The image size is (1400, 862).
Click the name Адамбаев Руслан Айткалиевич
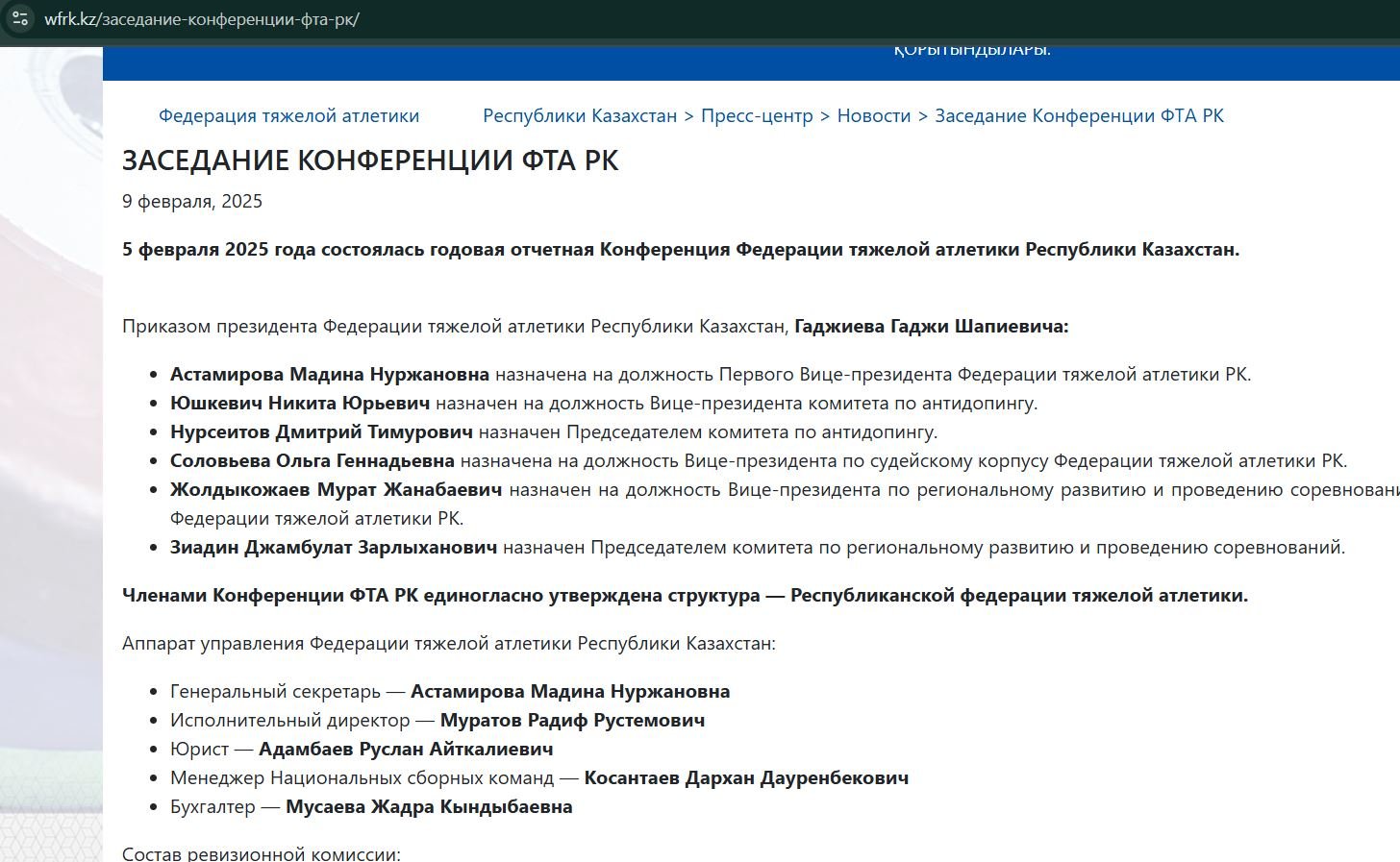click(x=406, y=750)
